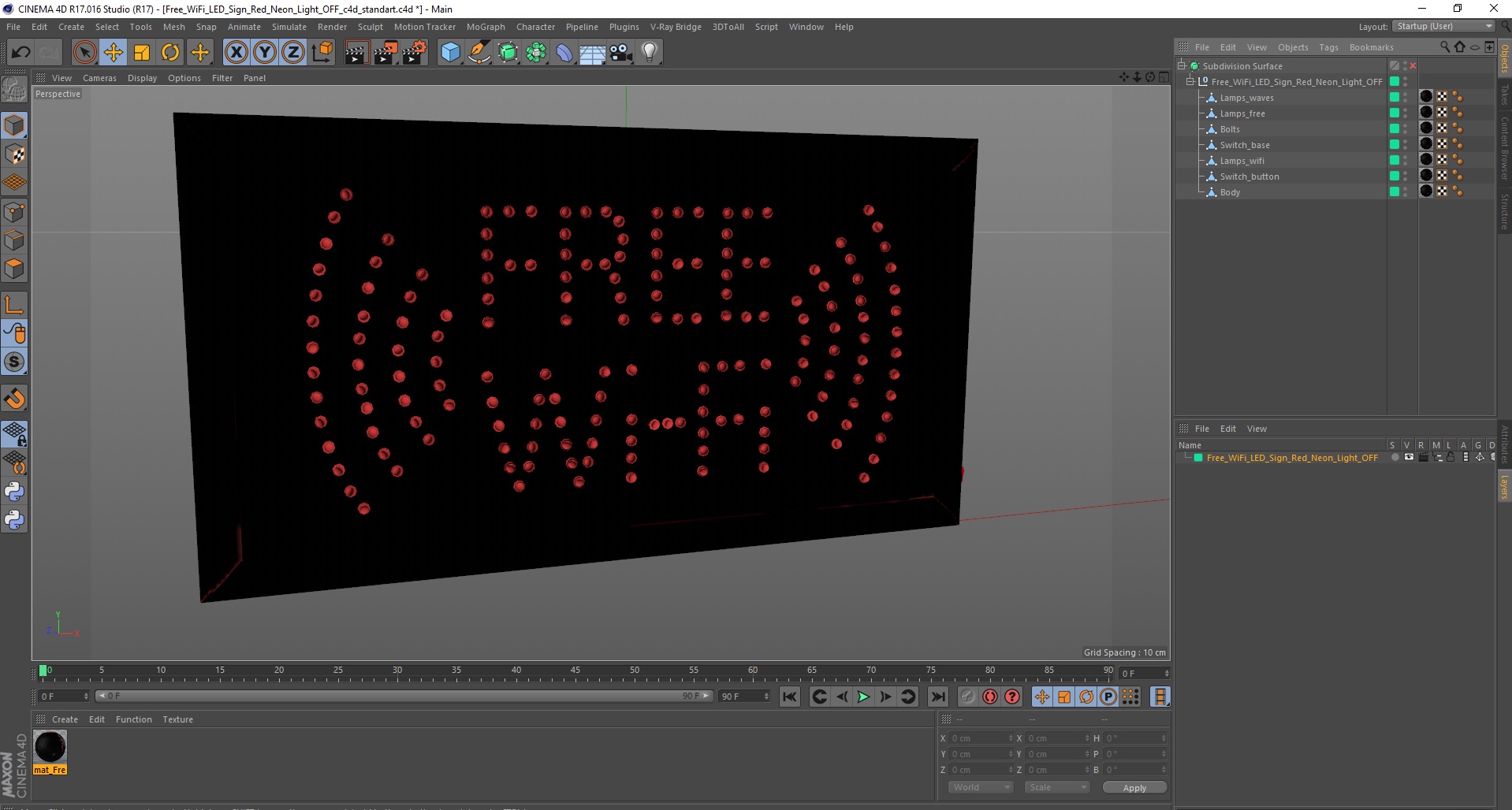Open the Scale mode dropdown

point(1056,787)
